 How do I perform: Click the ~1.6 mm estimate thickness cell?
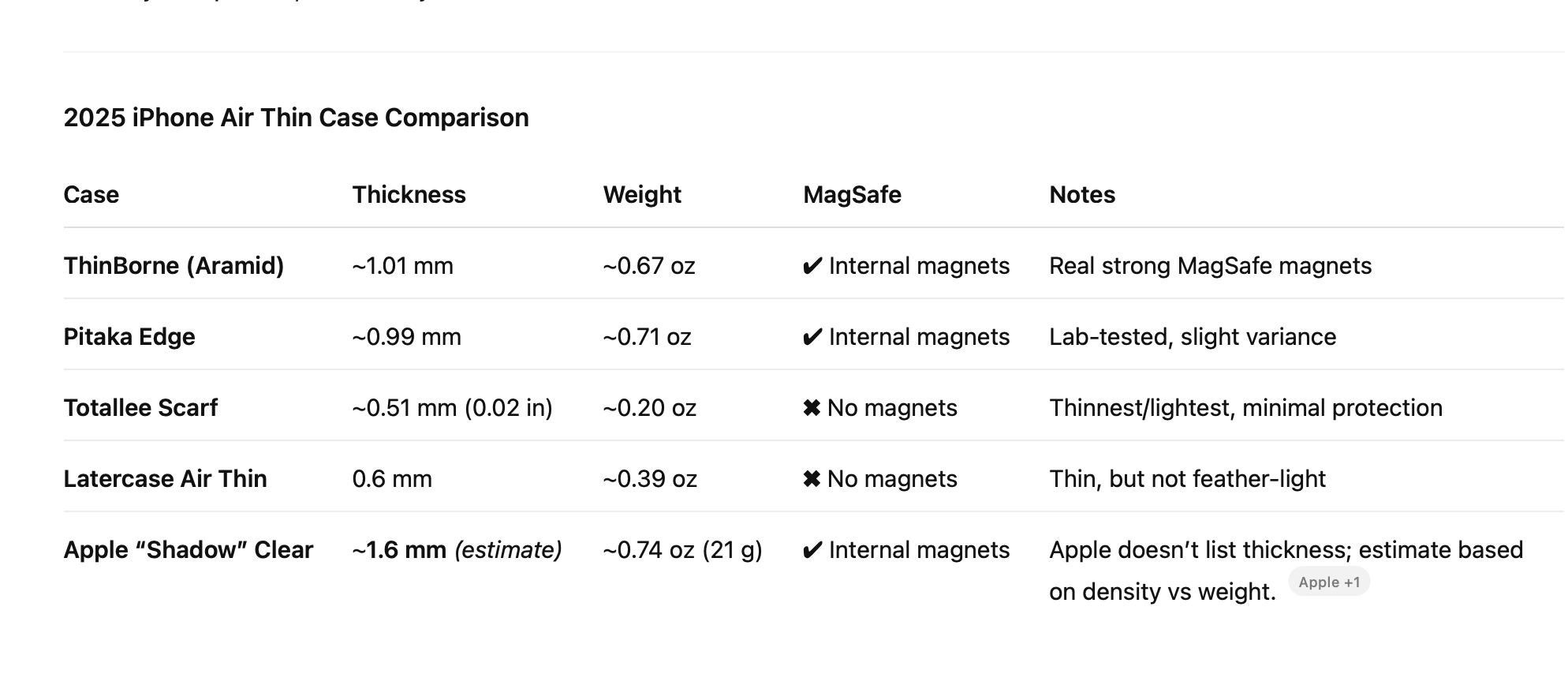pos(457,550)
